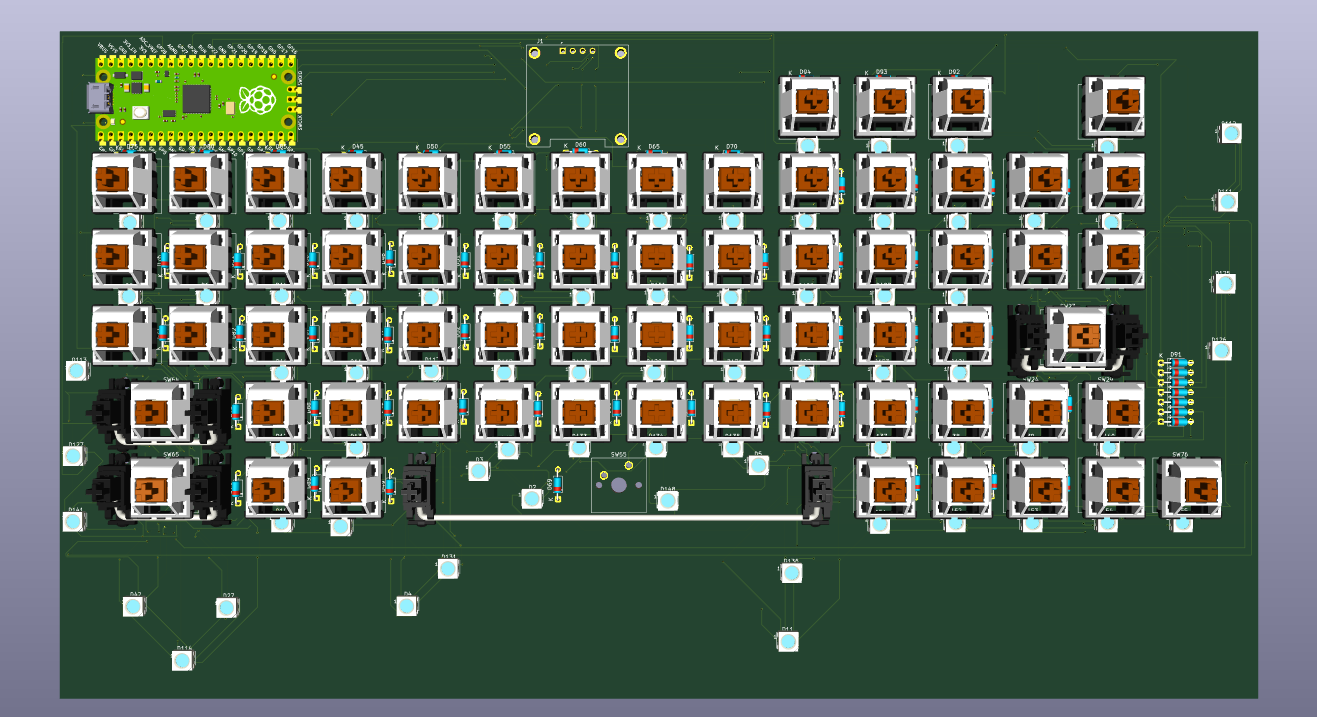Select the RP2040 chip on the Pico board

tap(197, 100)
